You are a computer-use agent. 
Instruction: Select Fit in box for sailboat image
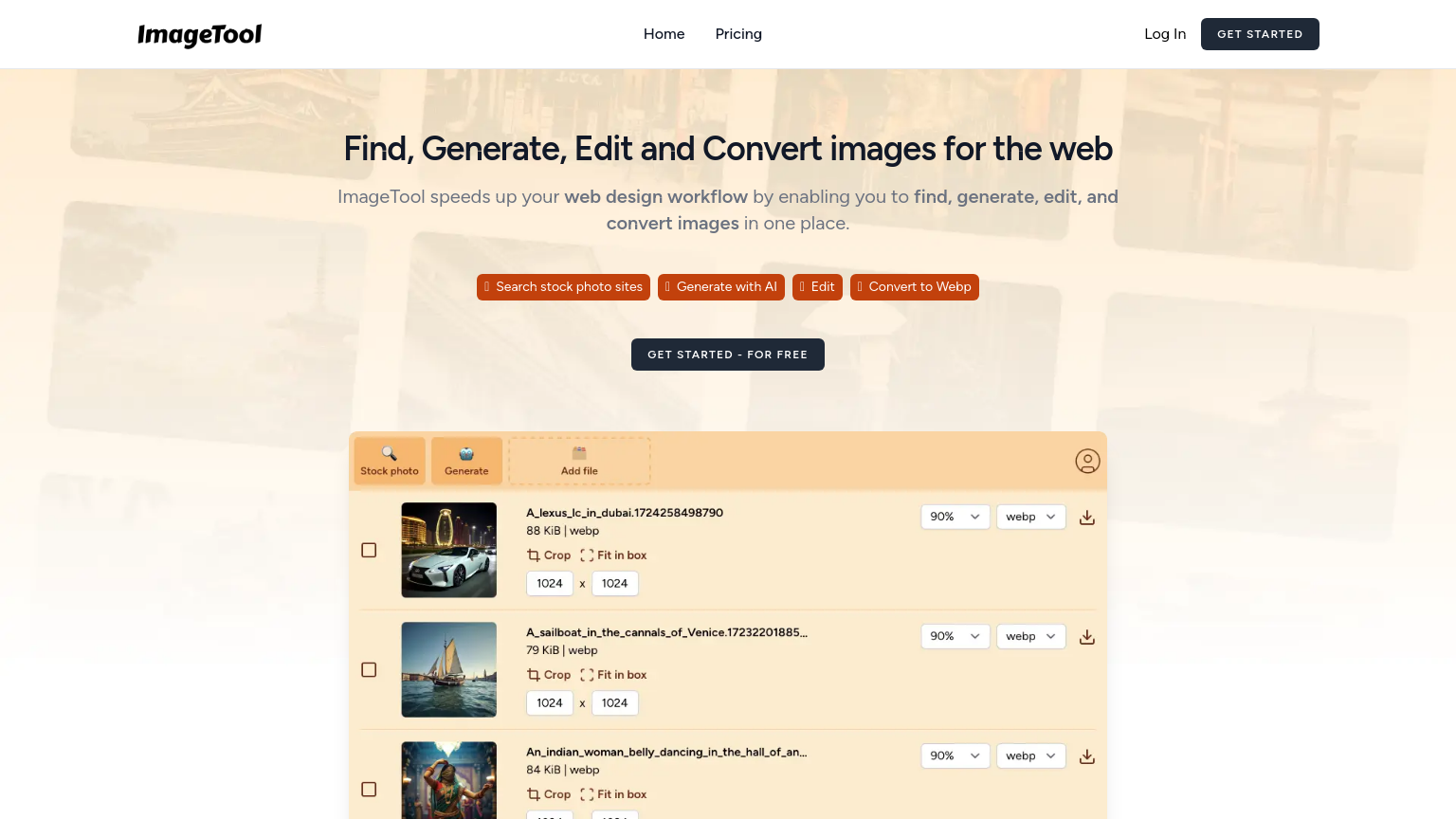(x=613, y=675)
